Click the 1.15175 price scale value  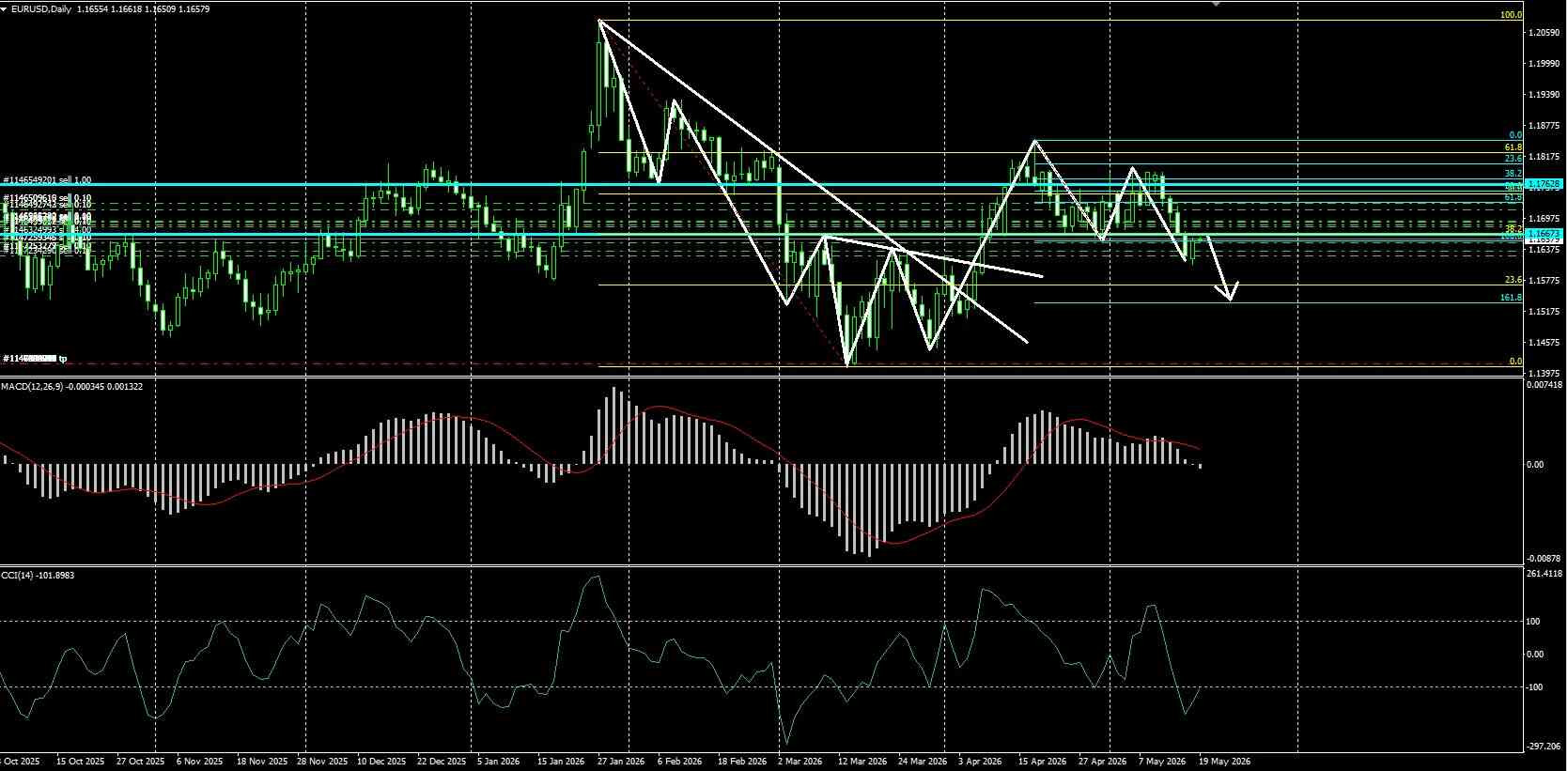(1545, 312)
